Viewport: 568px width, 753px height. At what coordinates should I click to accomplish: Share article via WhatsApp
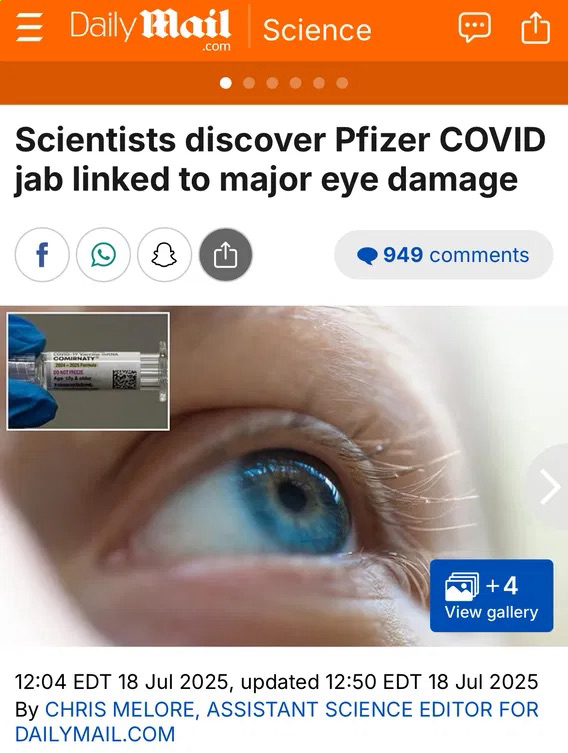(x=103, y=255)
